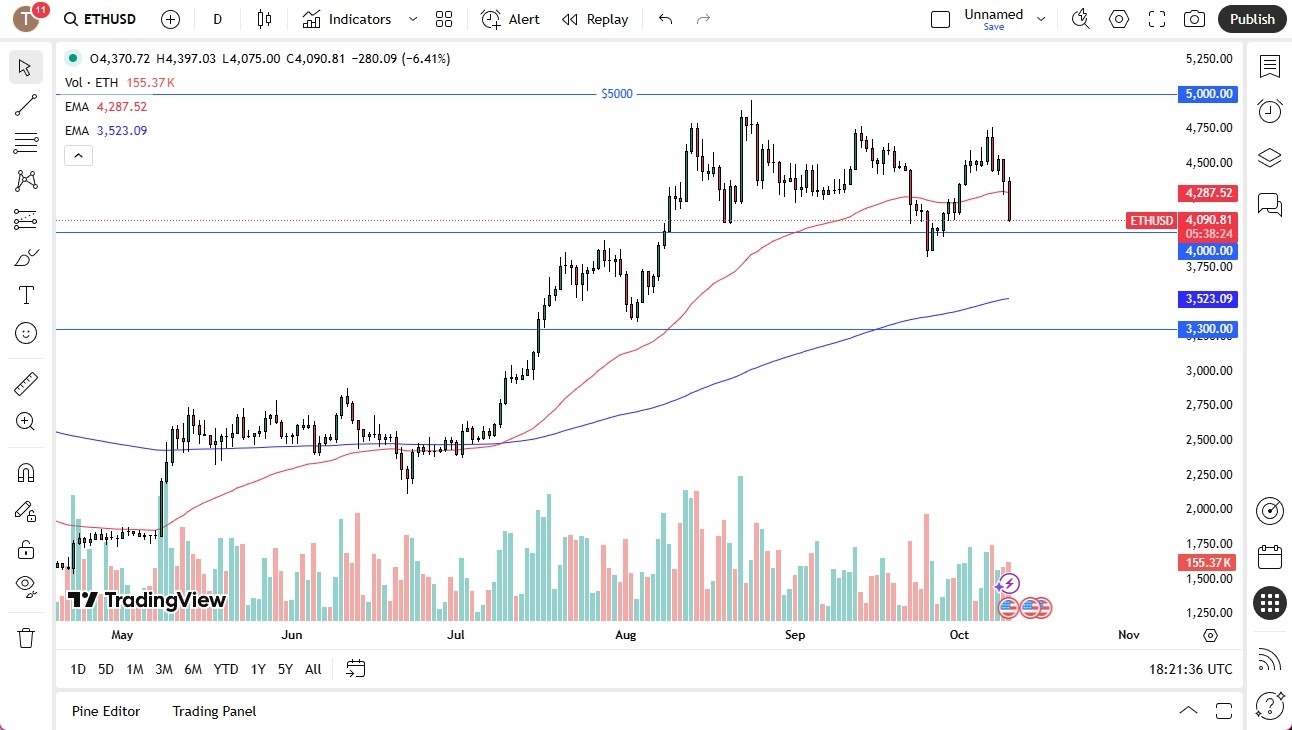This screenshot has height=730, width=1292.
Task: Select the text annotation tool
Action: pyautogui.click(x=26, y=294)
